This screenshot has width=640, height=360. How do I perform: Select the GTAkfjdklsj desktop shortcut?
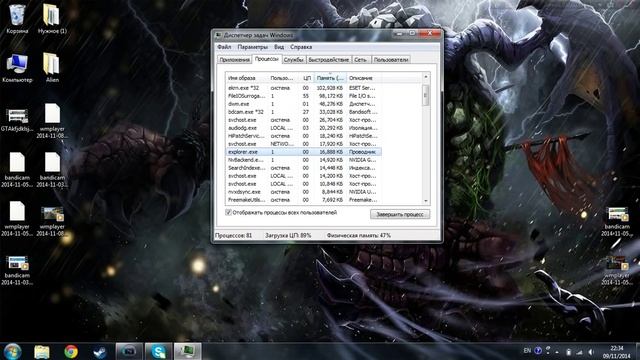pos(17,120)
